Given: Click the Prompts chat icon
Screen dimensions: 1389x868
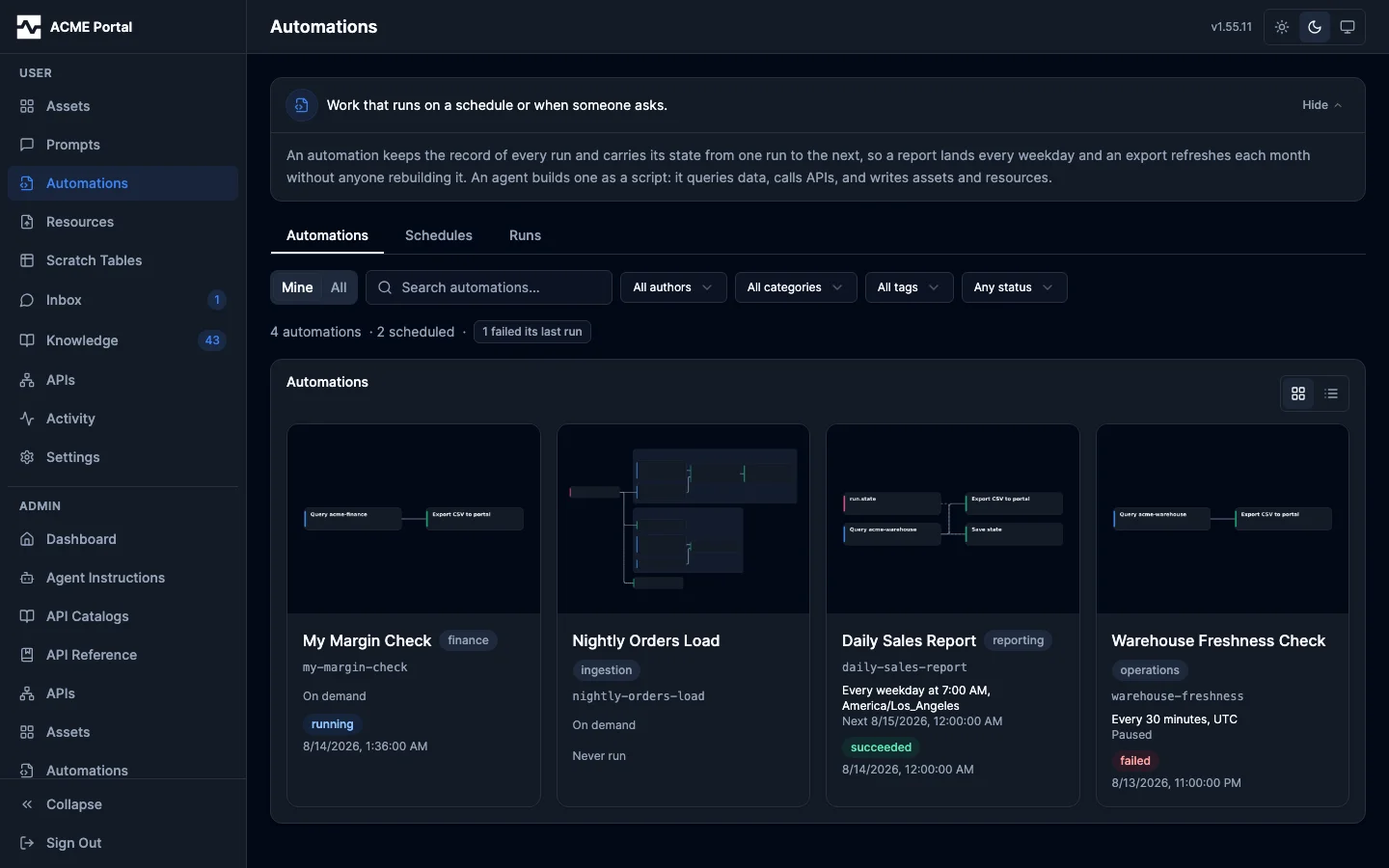Looking at the screenshot, I should [x=27, y=145].
